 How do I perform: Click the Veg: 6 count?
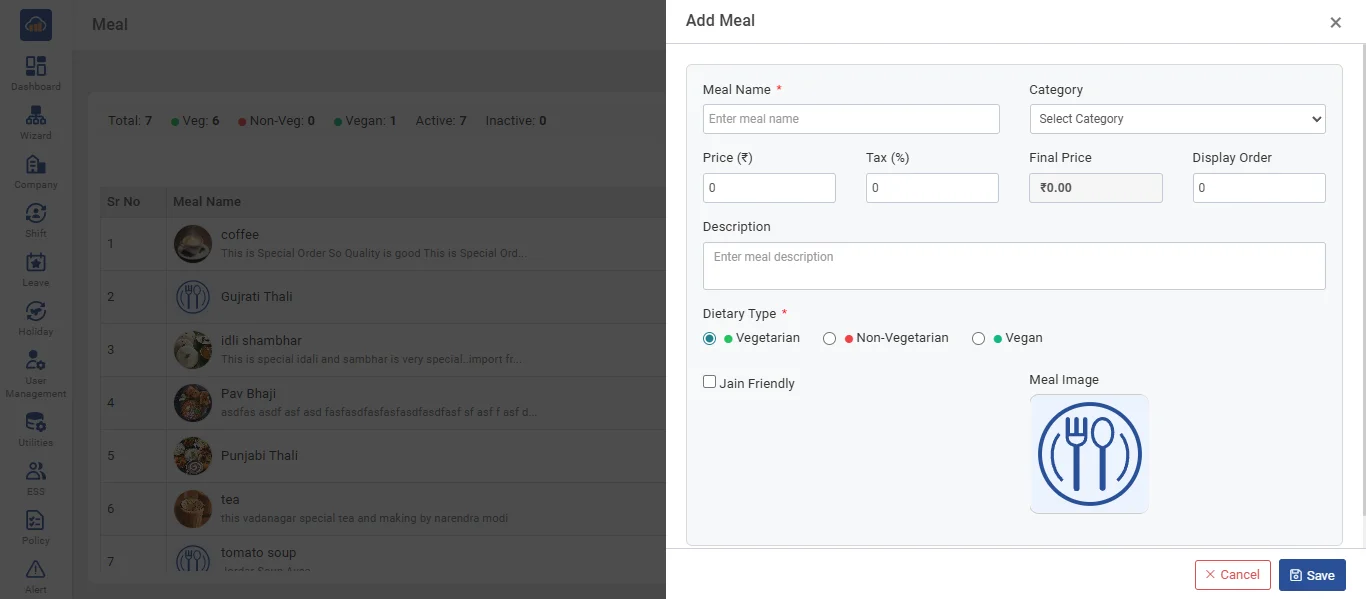[x=195, y=121]
